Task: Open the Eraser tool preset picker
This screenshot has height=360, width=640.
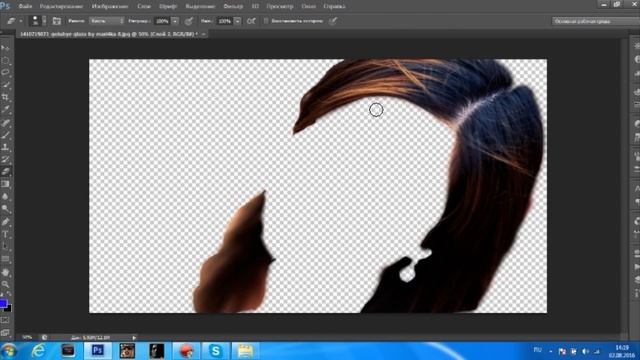Action: click(14, 21)
